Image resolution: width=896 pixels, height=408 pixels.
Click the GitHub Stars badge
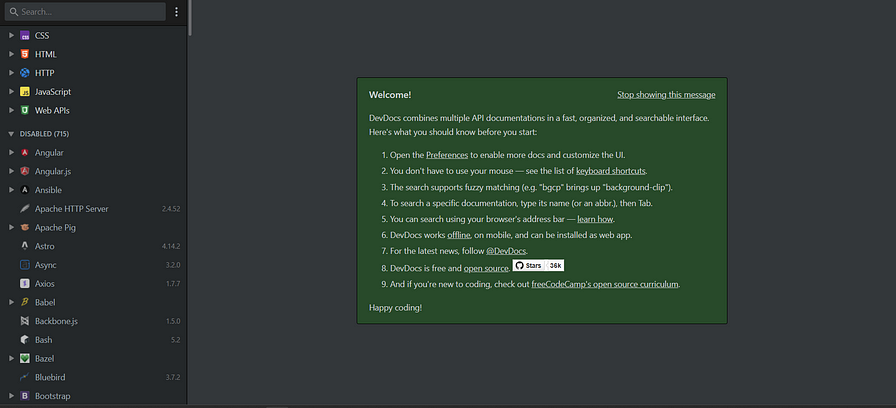point(538,266)
